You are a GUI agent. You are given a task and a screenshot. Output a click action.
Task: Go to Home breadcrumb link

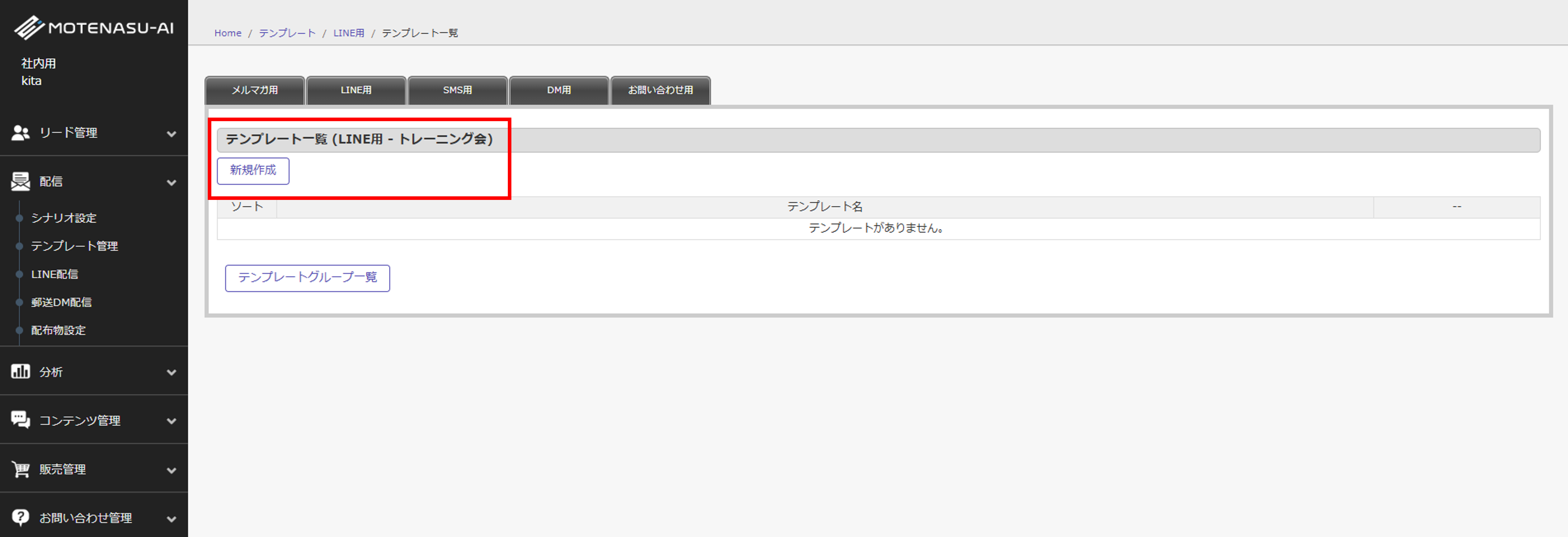228,33
